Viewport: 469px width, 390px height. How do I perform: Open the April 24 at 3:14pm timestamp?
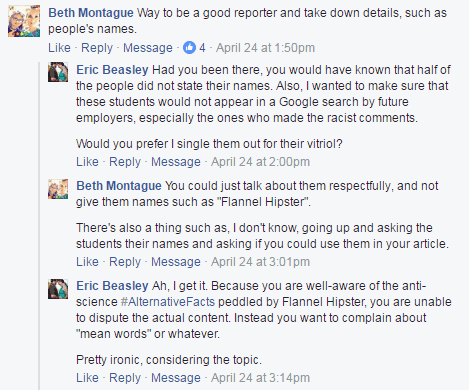260,378
